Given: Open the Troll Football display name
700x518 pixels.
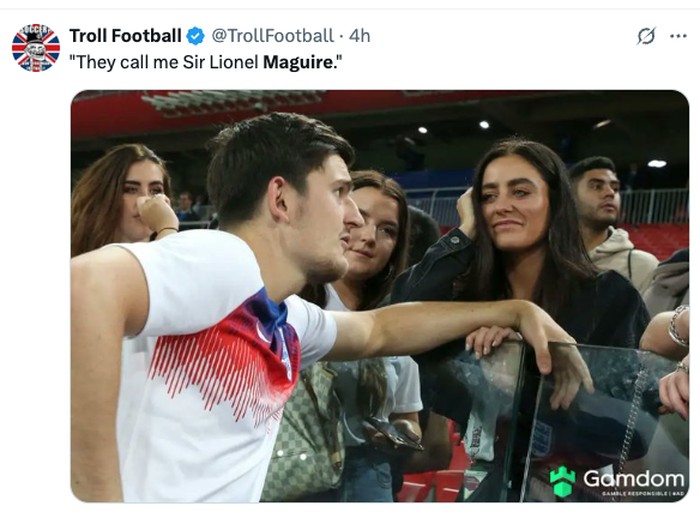Looking at the screenshot, I should coord(125,36).
